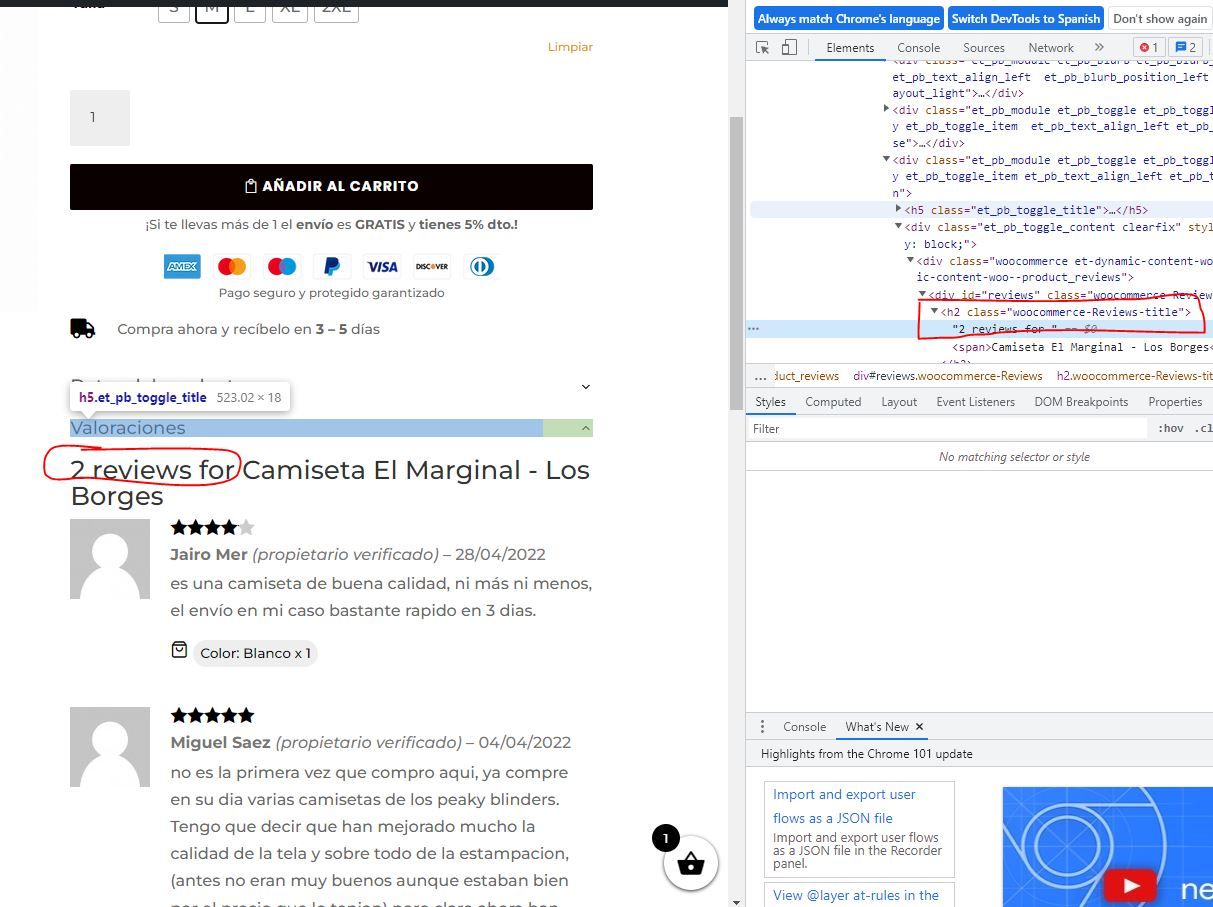
Task: Click the four-star rating of Jairo Mer
Action: pyautogui.click(x=213, y=527)
